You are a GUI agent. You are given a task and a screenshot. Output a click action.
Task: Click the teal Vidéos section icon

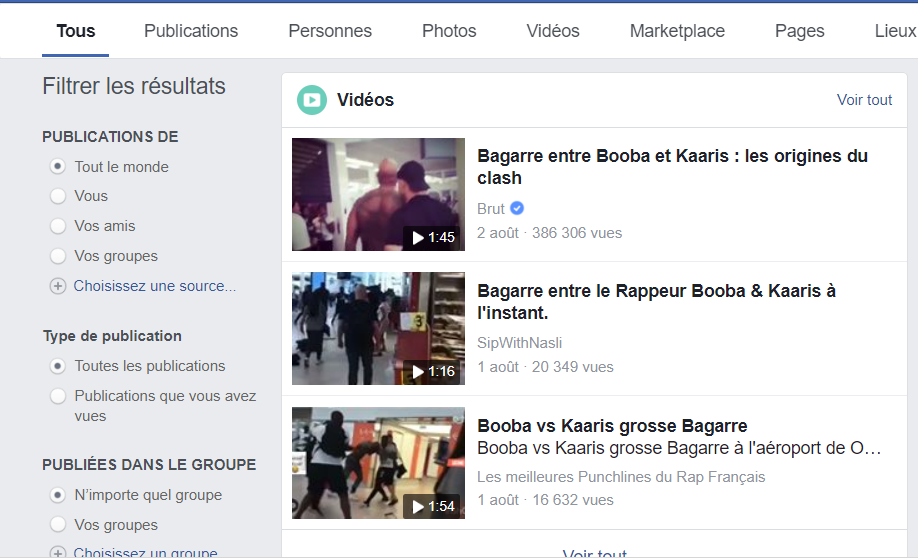pyautogui.click(x=312, y=100)
